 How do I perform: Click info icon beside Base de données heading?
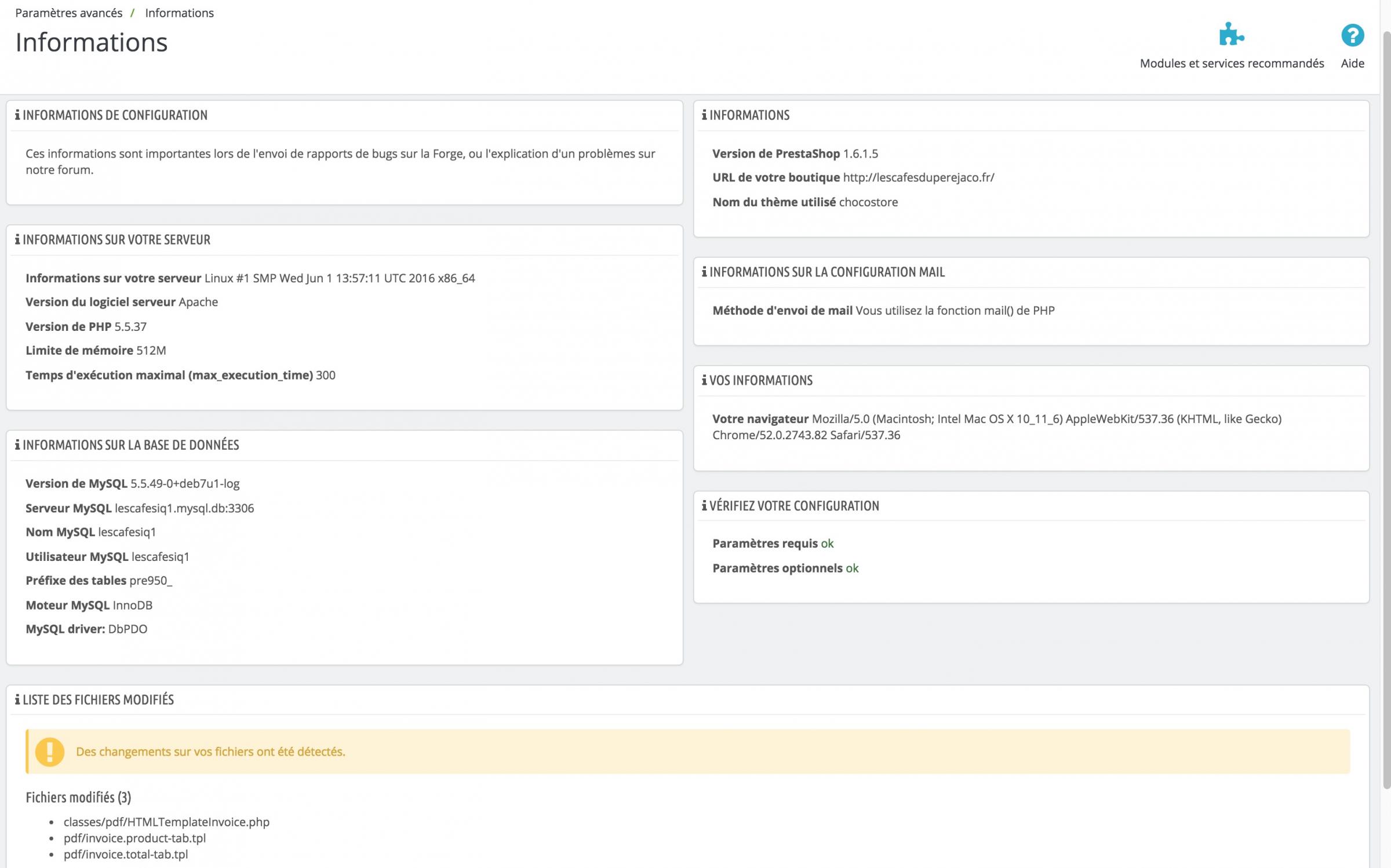[x=17, y=444]
